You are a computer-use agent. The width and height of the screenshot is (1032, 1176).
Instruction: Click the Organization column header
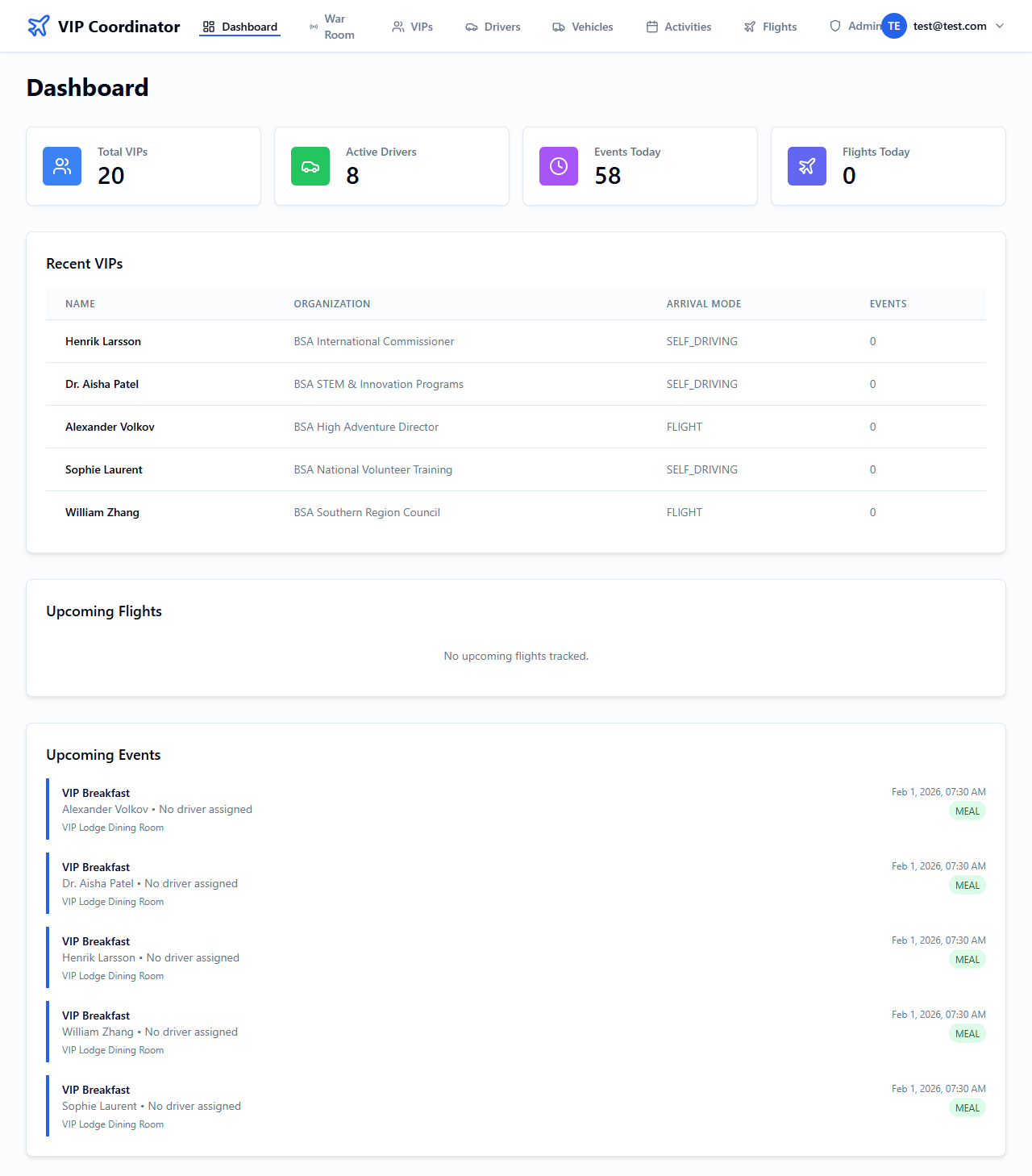click(332, 304)
